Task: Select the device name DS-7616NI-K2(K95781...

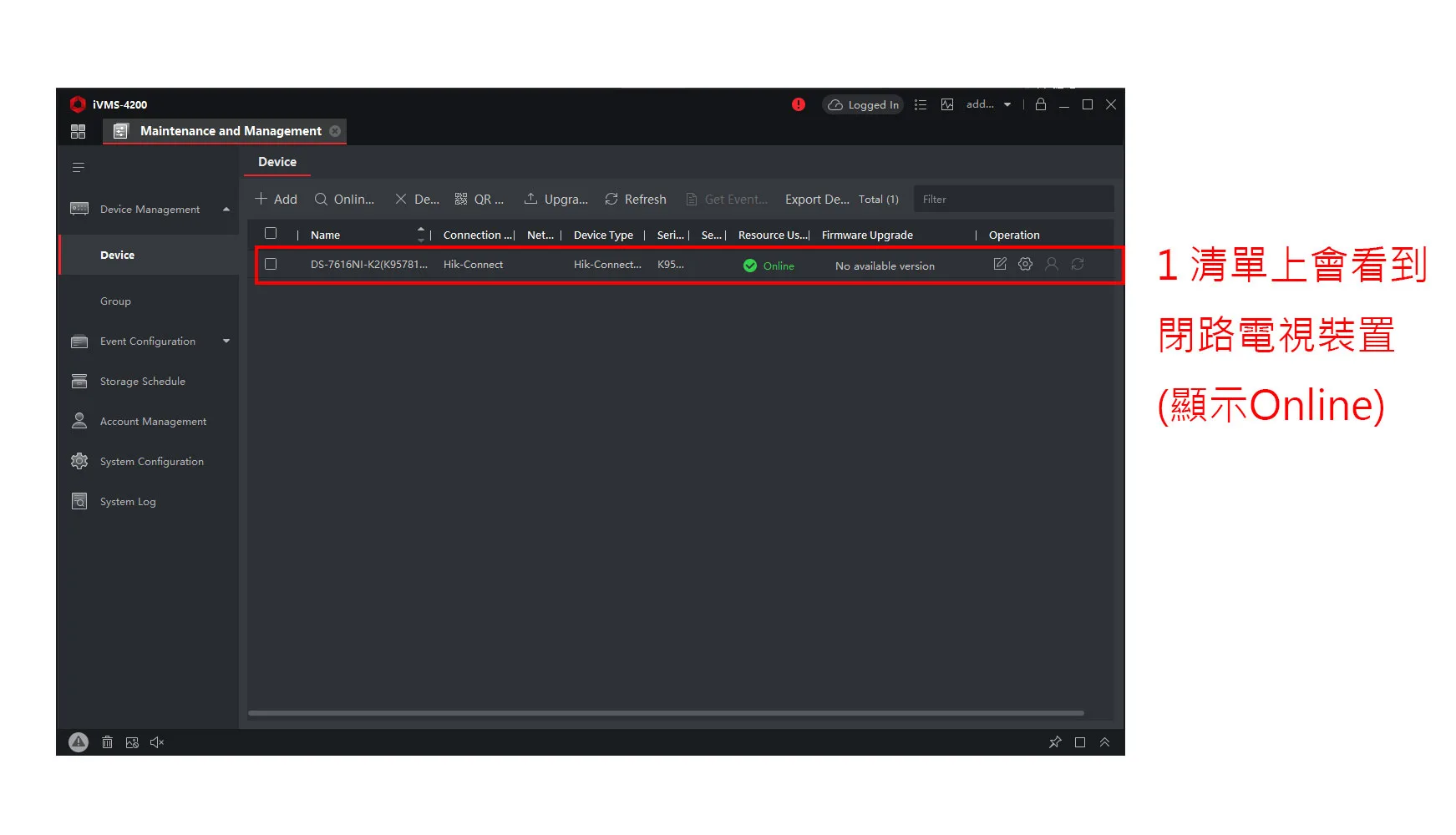Action: pyautogui.click(x=368, y=264)
